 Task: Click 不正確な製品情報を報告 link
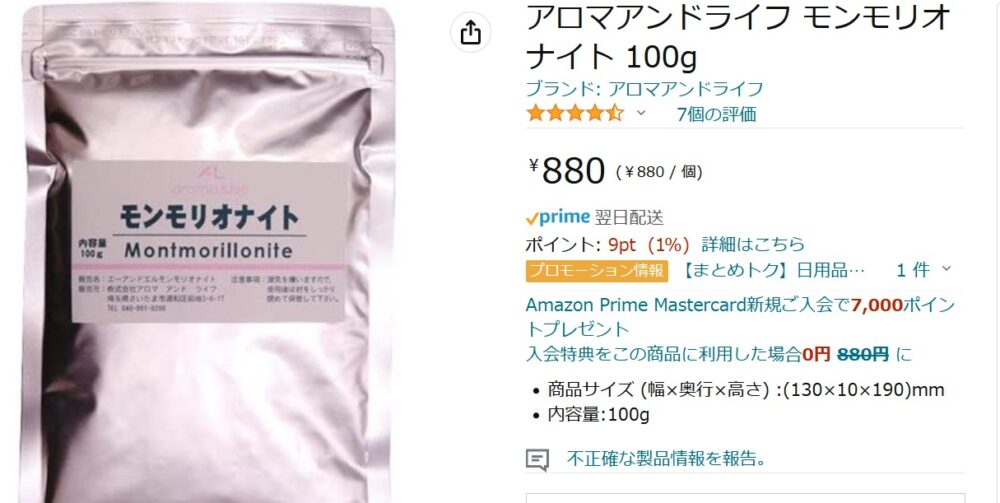666,458
